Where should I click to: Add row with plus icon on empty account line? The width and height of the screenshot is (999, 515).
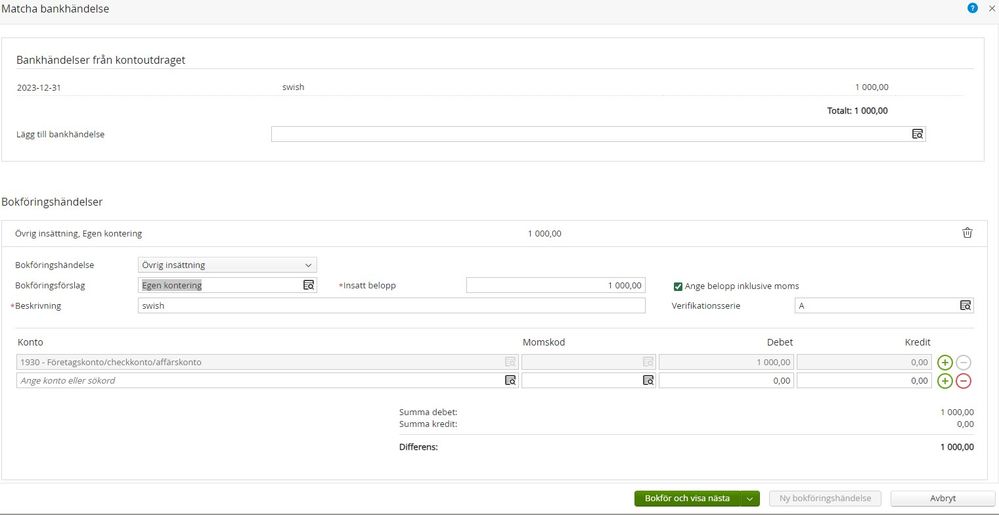pyautogui.click(x=944, y=381)
